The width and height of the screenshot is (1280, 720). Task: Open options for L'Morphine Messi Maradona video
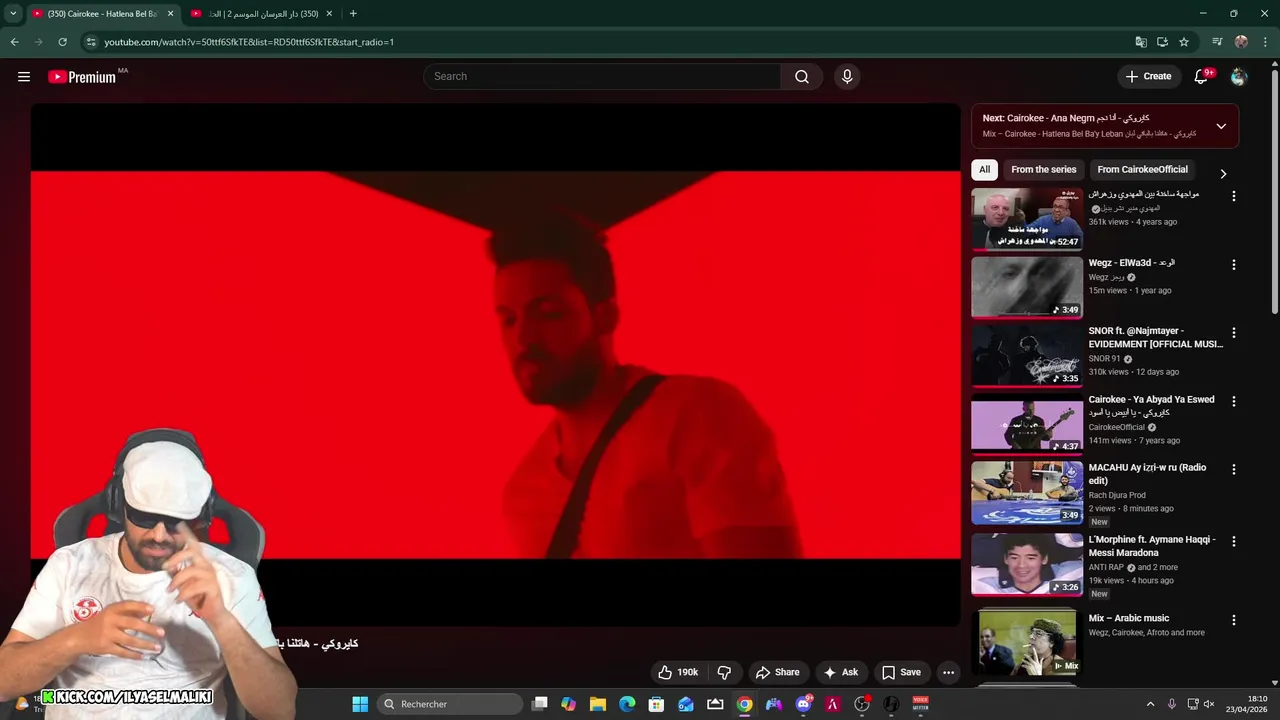pos(1234,541)
